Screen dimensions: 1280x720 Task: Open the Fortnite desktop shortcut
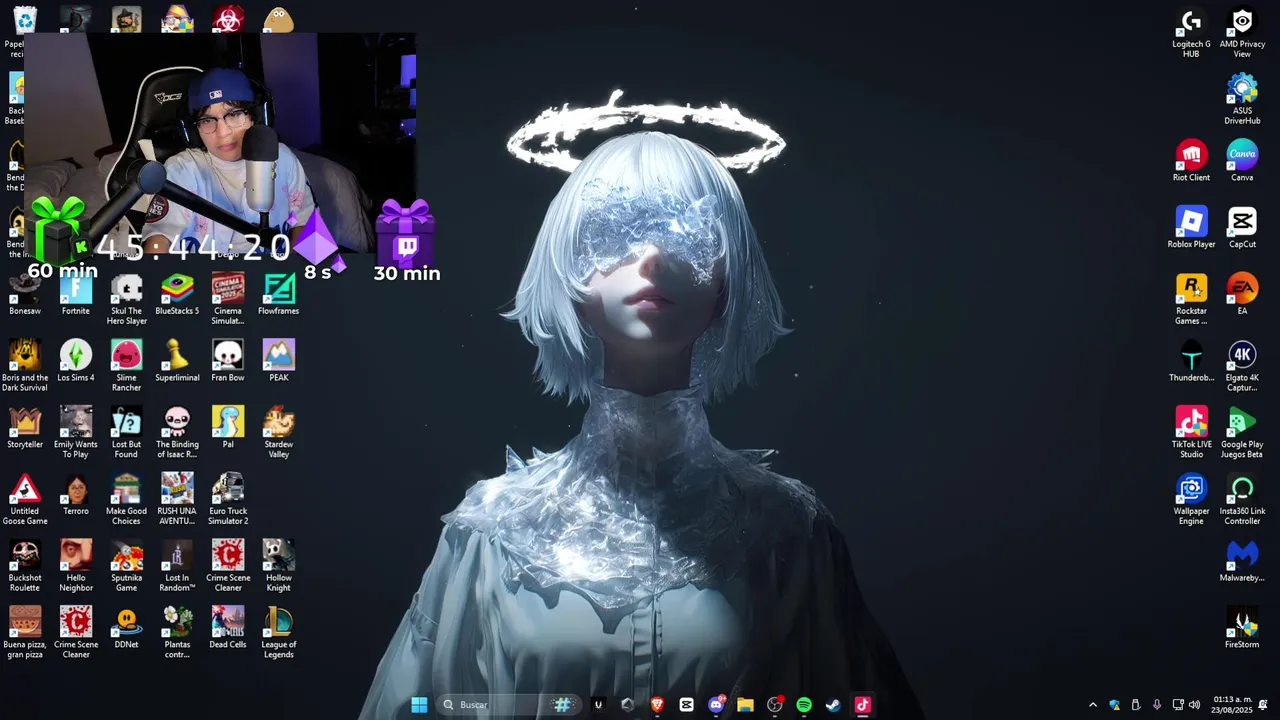[x=75, y=296]
